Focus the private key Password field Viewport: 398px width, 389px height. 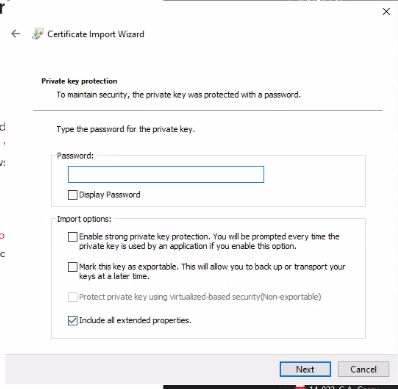pyautogui.click(x=166, y=174)
